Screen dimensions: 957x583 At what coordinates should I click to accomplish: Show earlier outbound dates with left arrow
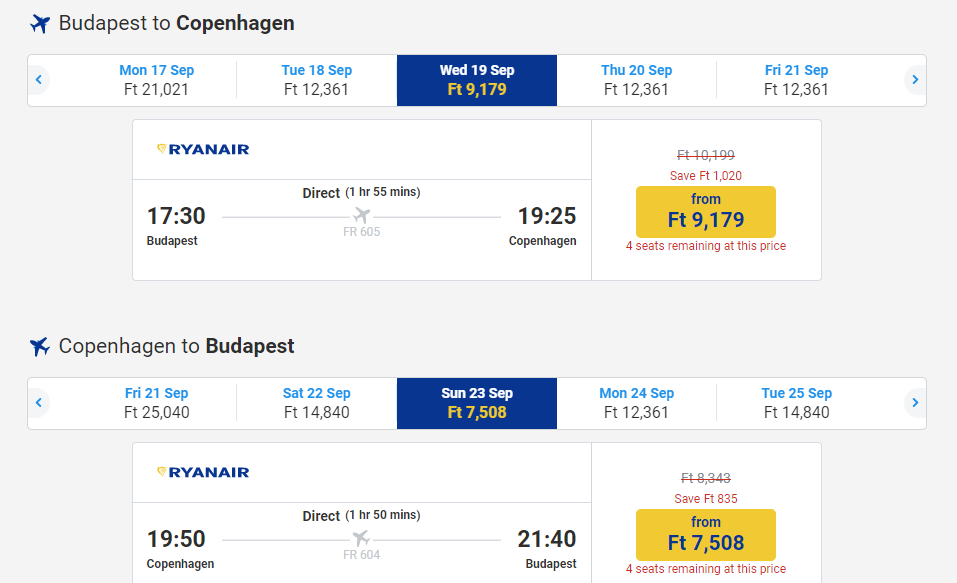[x=38, y=80]
